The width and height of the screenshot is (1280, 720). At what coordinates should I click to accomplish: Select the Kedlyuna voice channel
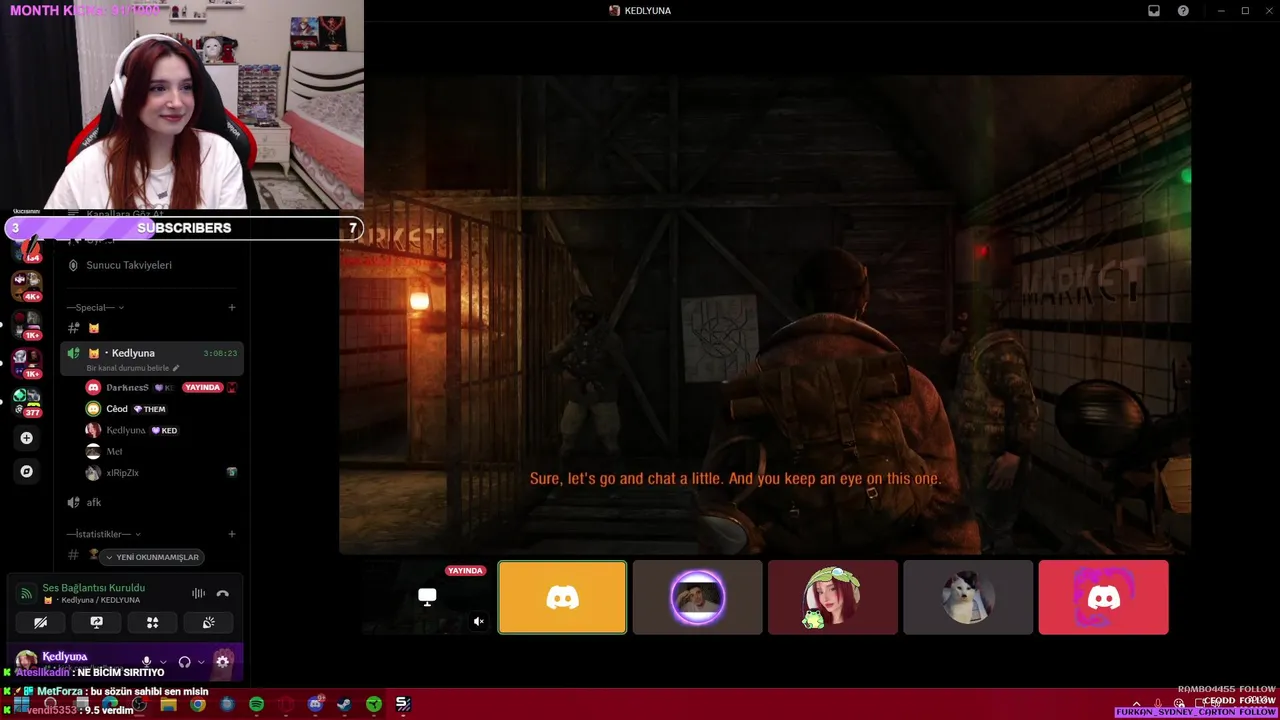[x=152, y=358]
